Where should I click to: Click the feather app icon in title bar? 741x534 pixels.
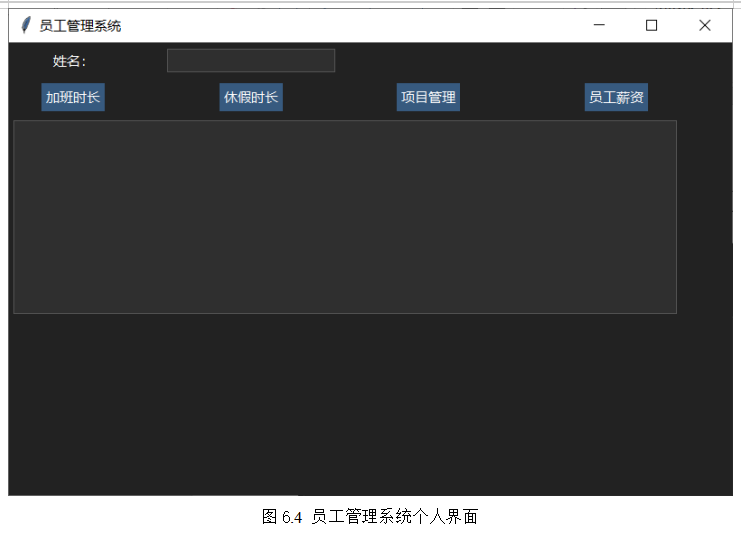pos(26,25)
